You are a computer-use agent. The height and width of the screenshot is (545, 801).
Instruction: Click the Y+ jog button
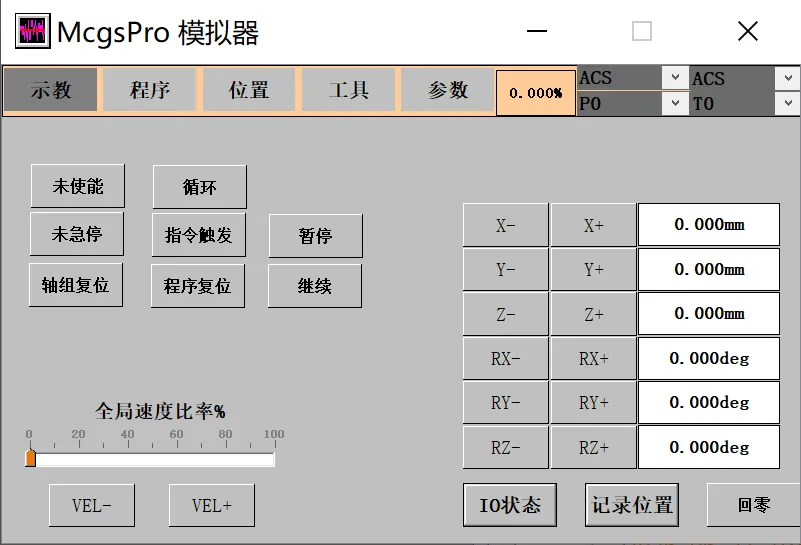coord(594,269)
